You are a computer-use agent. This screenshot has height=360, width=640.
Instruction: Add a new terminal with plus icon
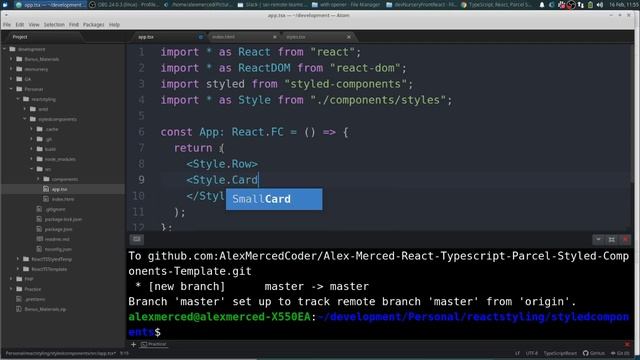pos(133,344)
